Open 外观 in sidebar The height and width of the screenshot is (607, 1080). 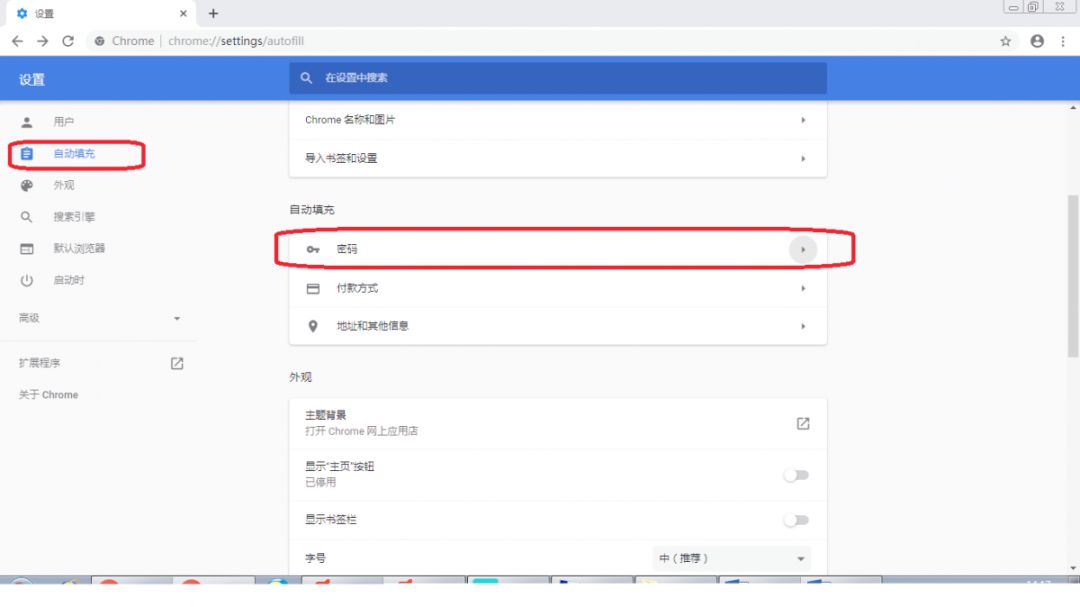(x=63, y=185)
